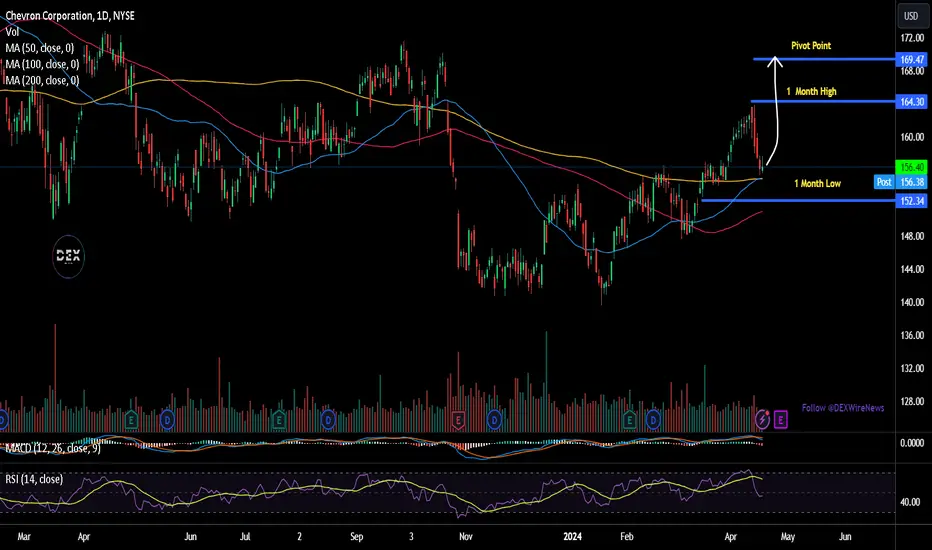
Task: Click the 169.47 pivot price label
Action: click(912, 59)
